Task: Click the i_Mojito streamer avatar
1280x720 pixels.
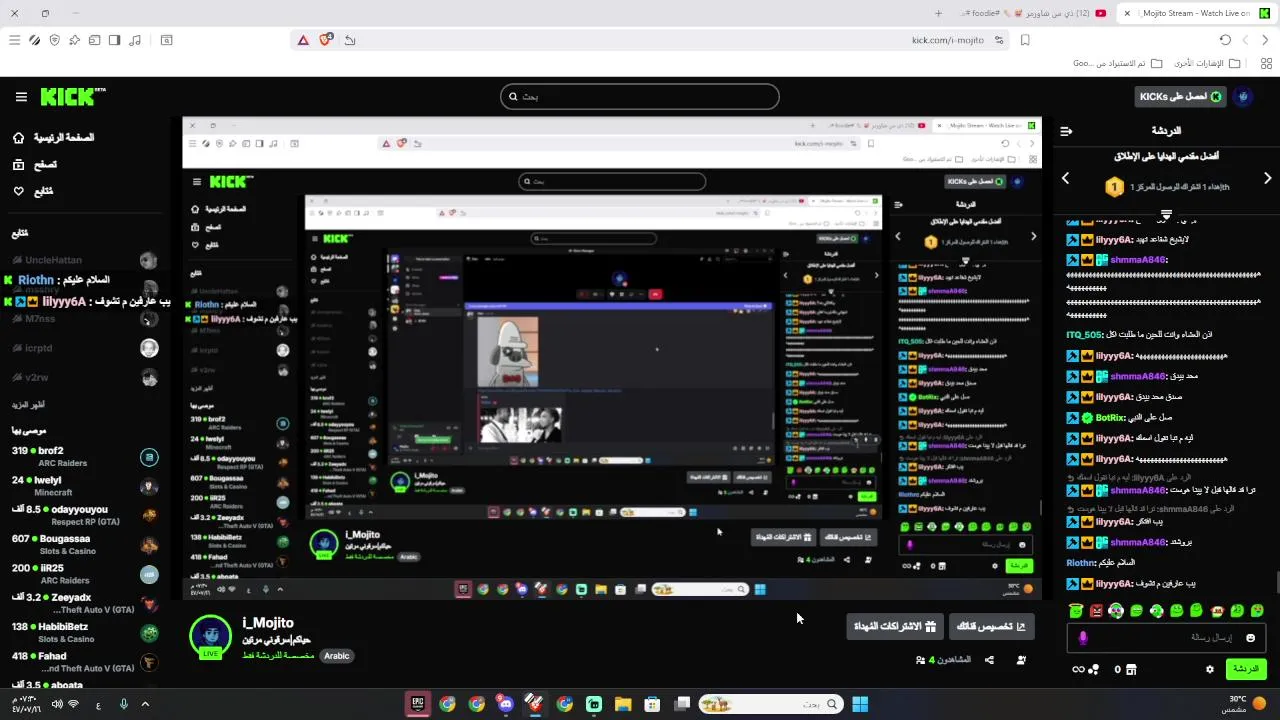Action: point(211,635)
